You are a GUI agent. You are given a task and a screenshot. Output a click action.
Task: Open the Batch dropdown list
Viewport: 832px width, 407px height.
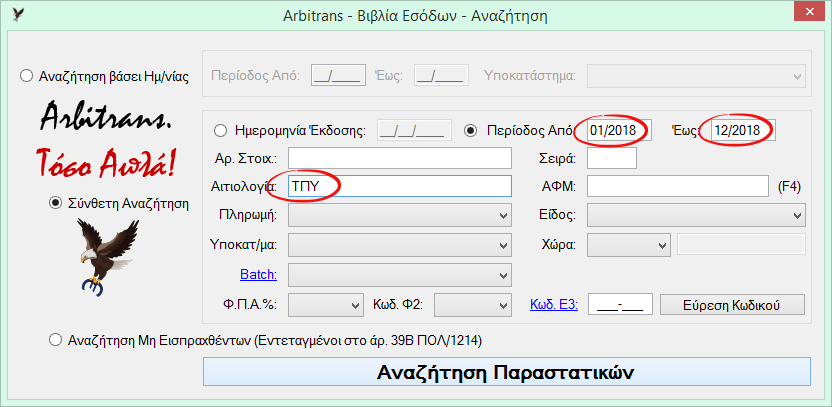pyautogui.click(x=400, y=274)
